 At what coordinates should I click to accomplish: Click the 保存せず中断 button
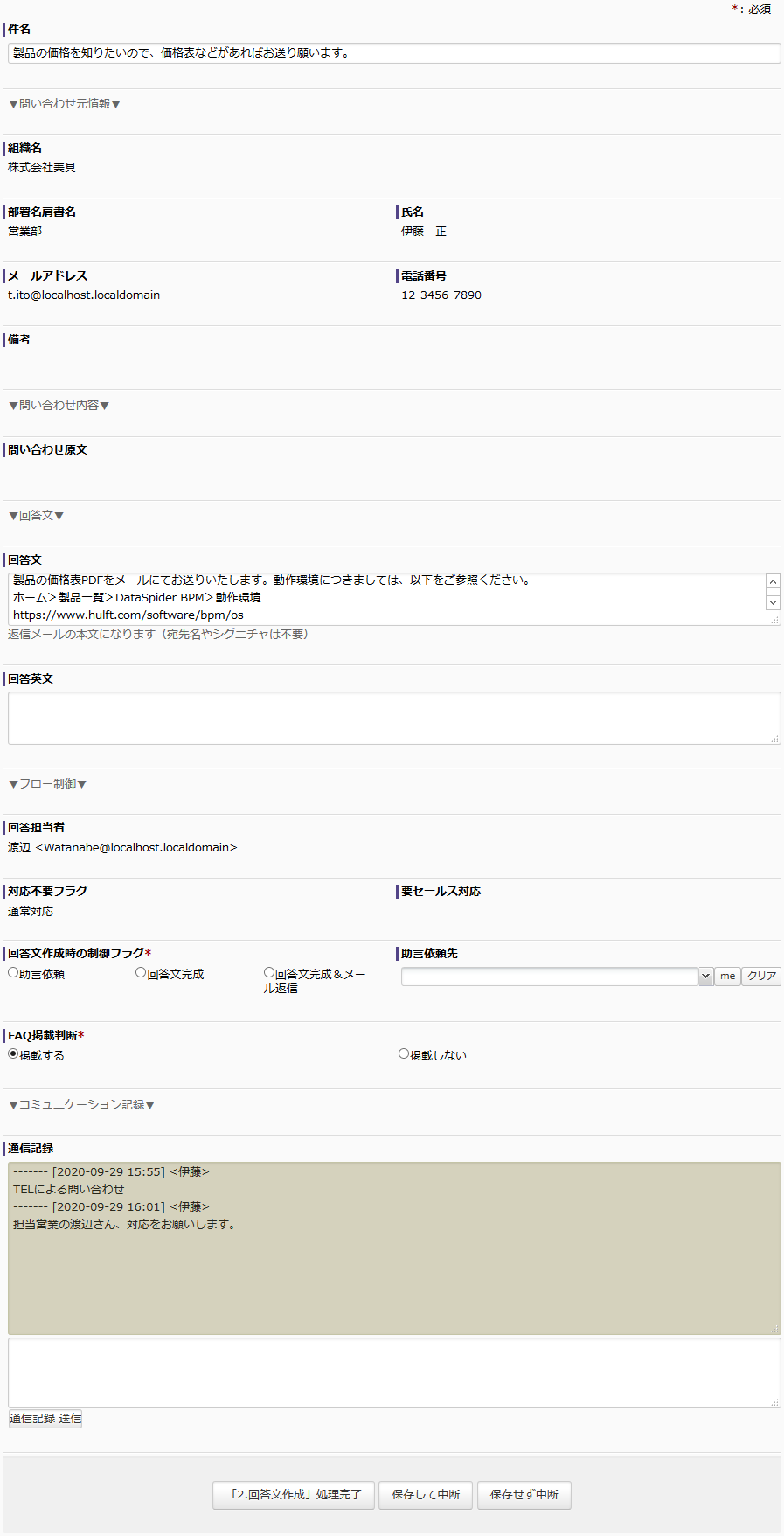(x=524, y=1495)
